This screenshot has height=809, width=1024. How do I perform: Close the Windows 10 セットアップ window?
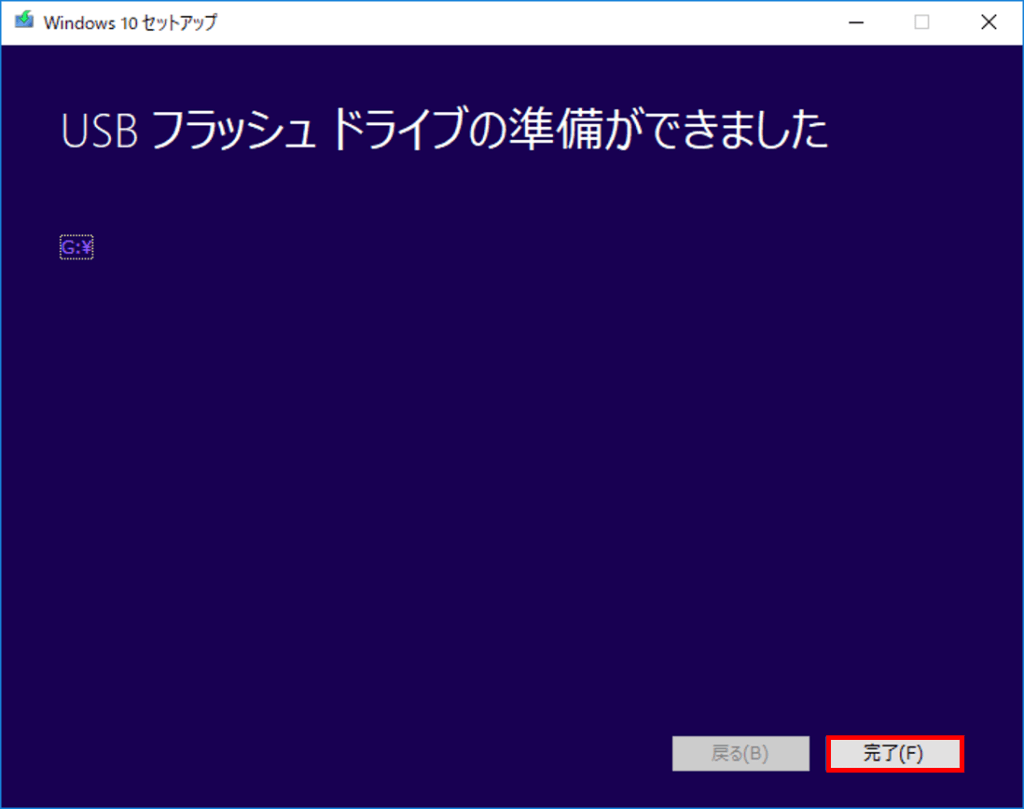(989, 22)
